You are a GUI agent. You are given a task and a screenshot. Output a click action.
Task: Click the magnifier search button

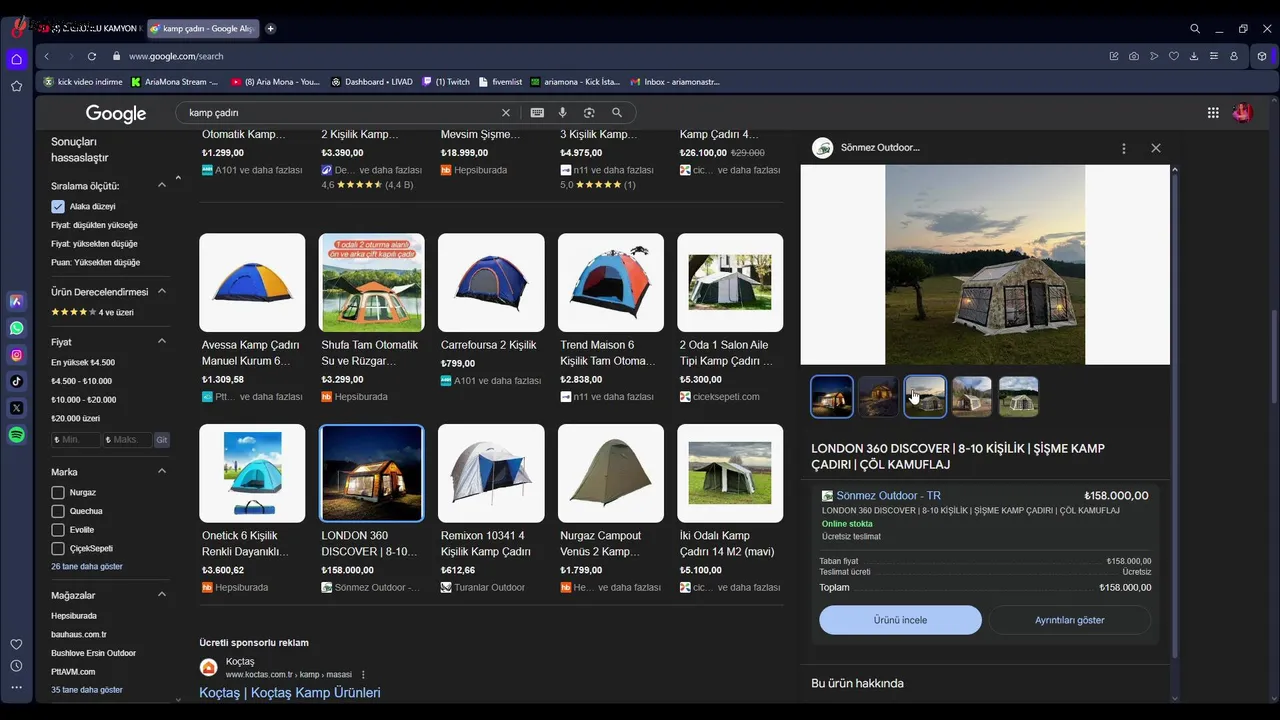pos(617,113)
